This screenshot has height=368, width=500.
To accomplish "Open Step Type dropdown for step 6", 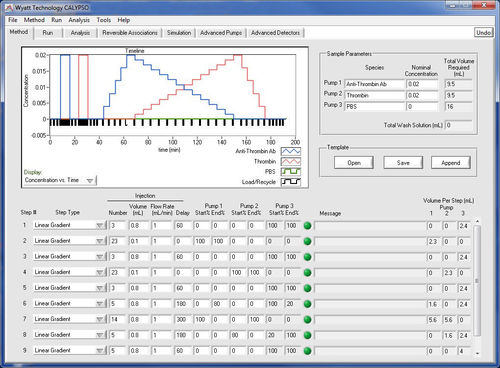I will point(69,304).
